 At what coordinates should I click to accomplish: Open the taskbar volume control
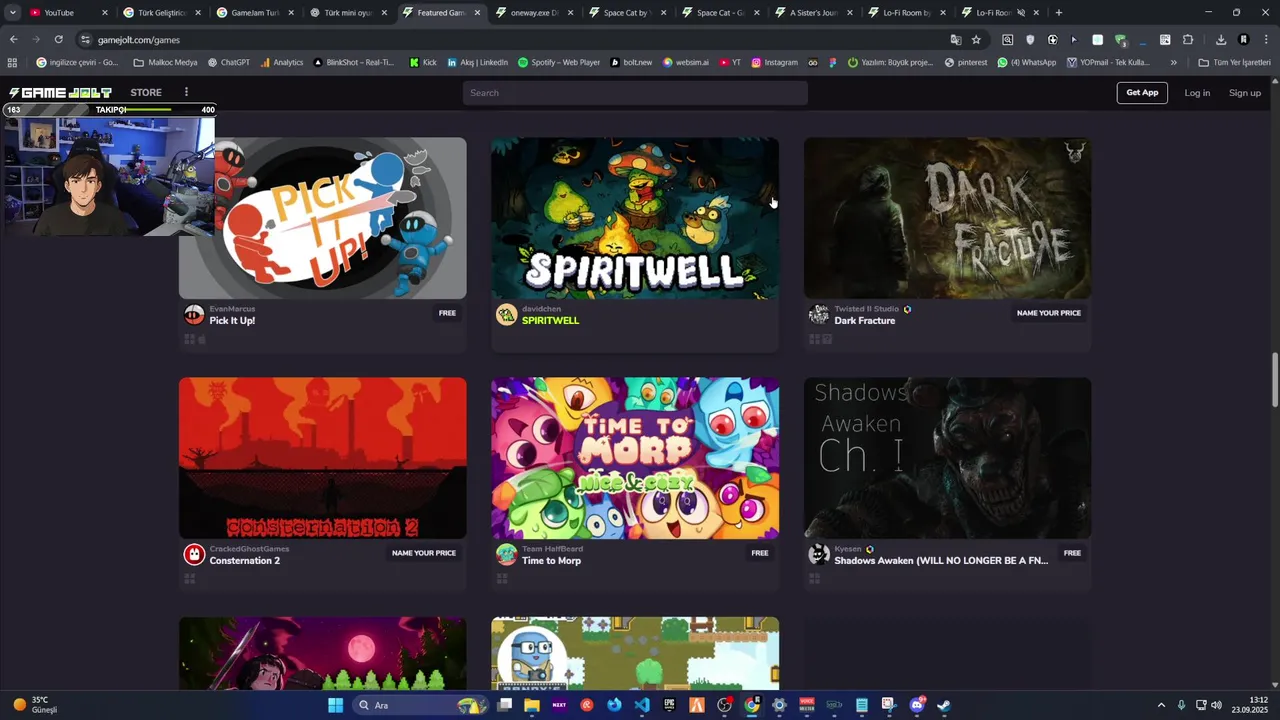click(1216, 705)
